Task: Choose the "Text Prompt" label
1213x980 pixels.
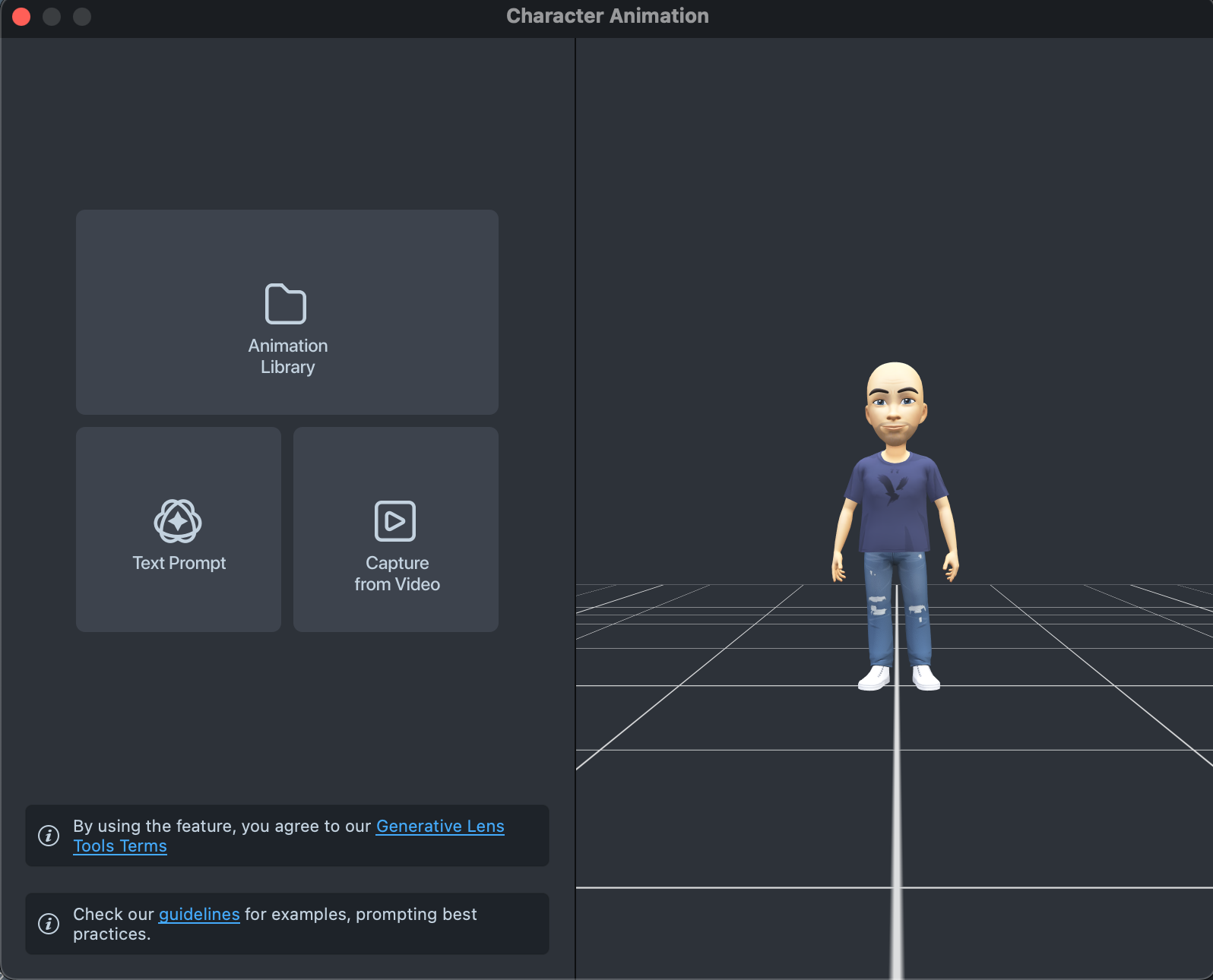Action: pos(179,563)
